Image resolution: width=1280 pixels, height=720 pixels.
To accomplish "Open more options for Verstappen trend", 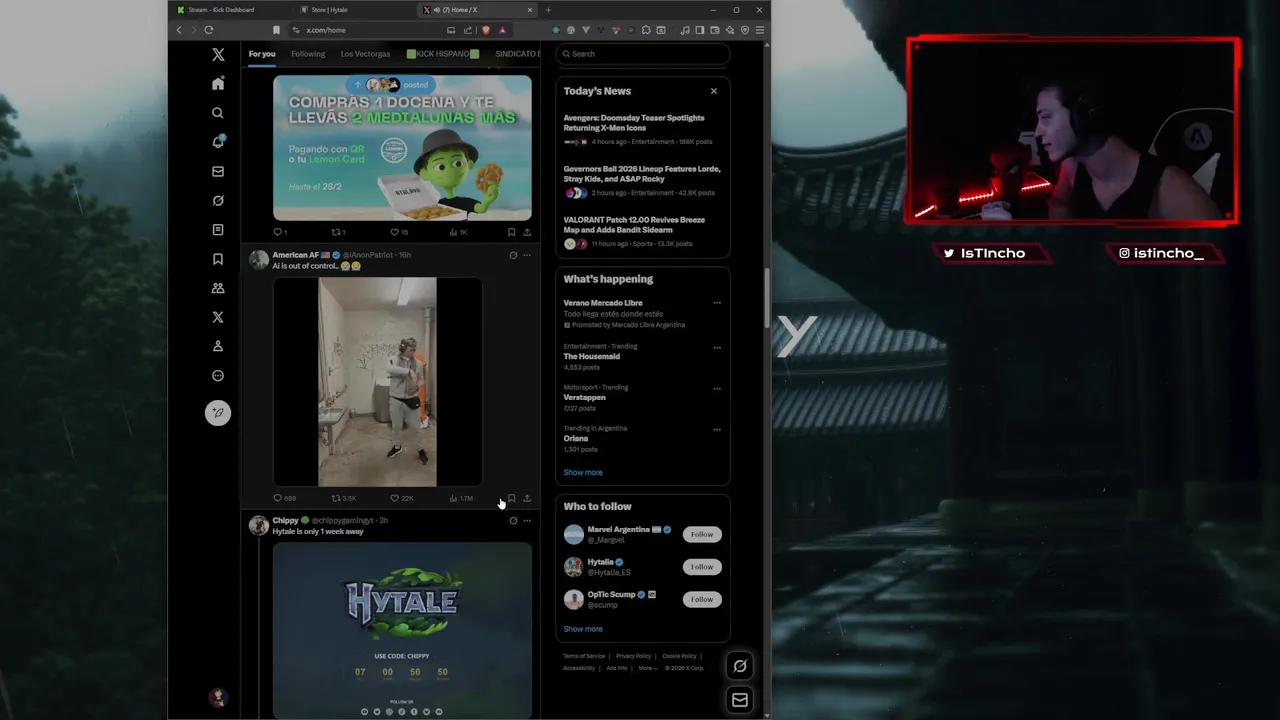I will (x=717, y=389).
